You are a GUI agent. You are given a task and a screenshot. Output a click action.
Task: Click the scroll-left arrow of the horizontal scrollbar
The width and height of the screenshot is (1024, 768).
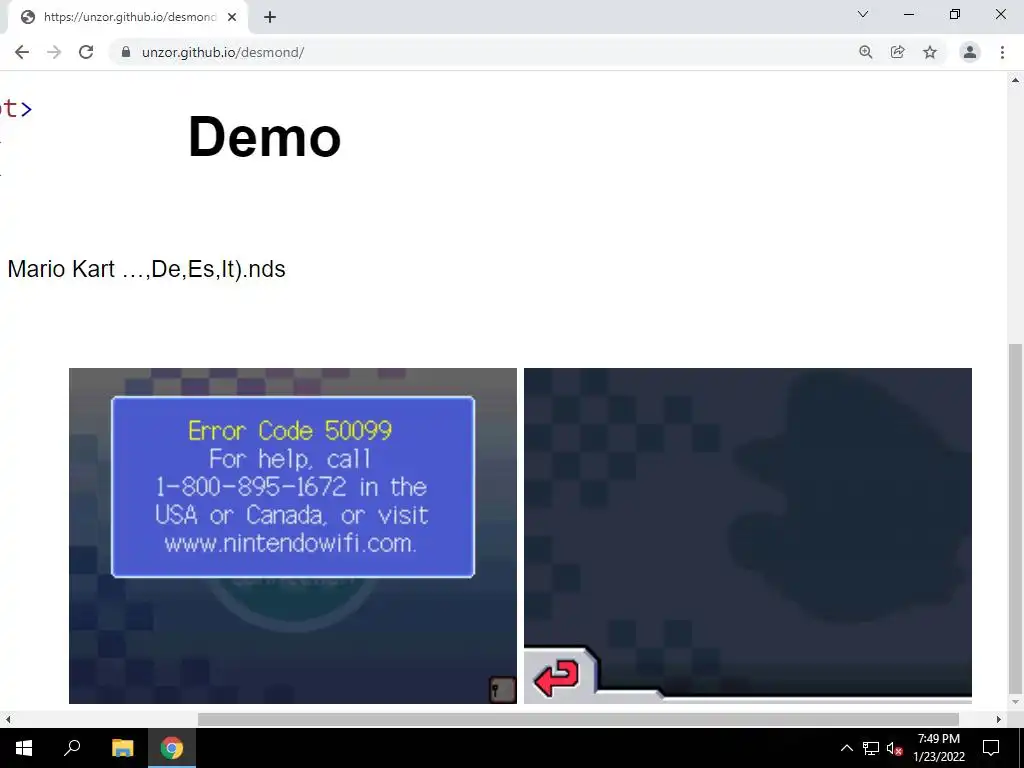pos(8,720)
